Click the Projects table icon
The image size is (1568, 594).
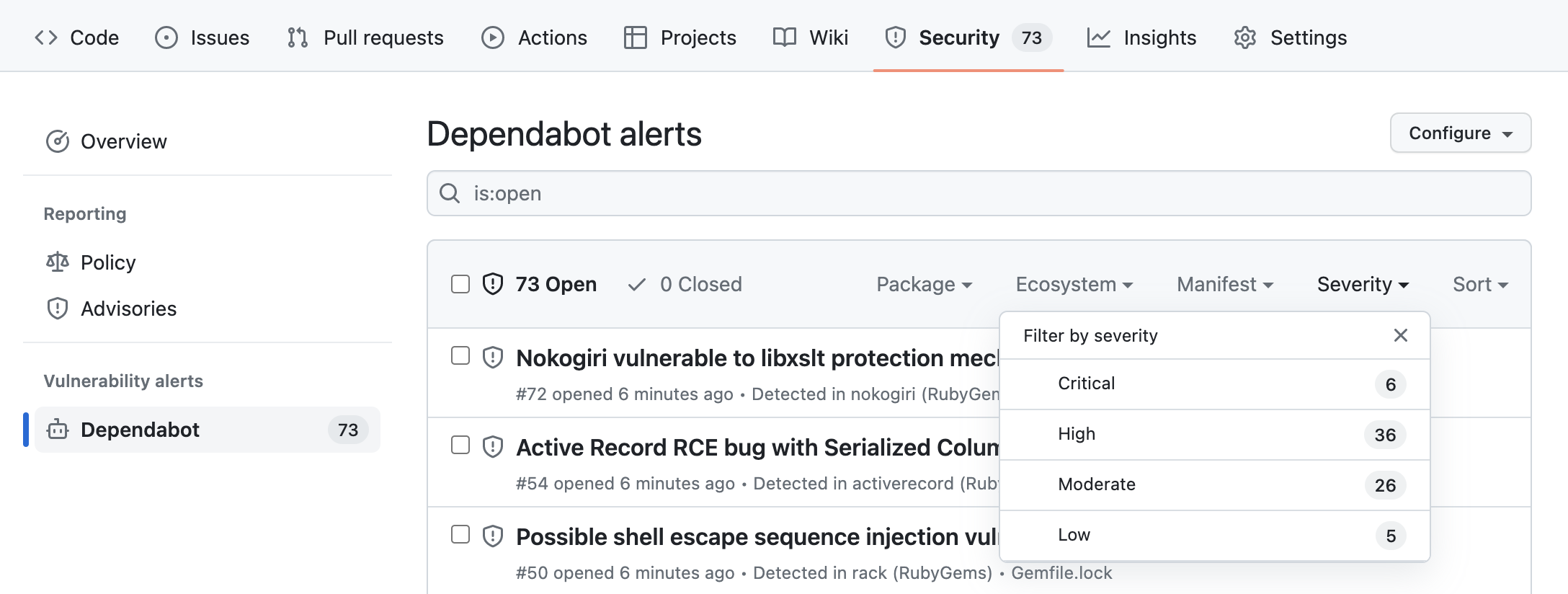635,37
